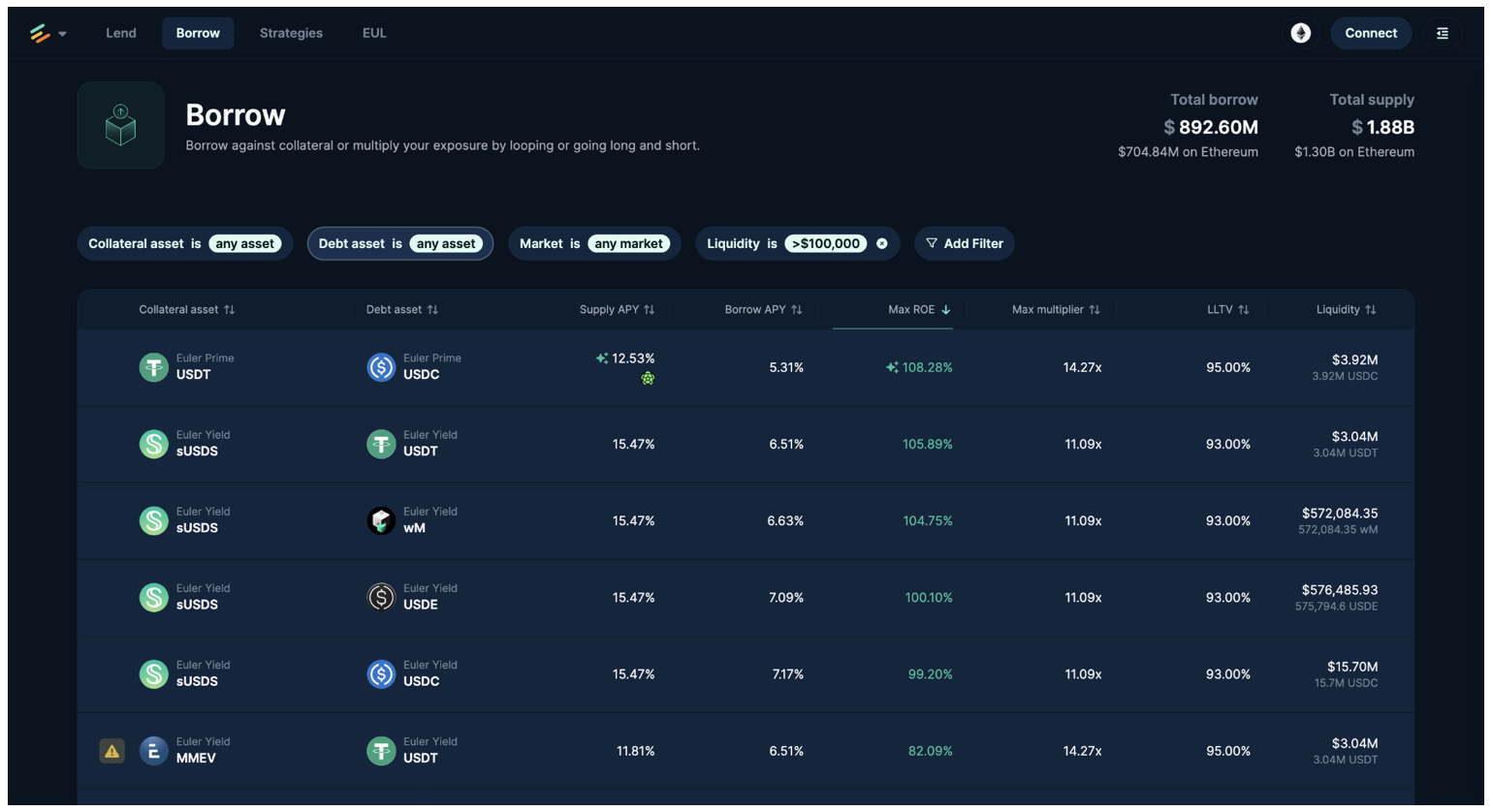Open the Strategies tab

click(x=291, y=33)
